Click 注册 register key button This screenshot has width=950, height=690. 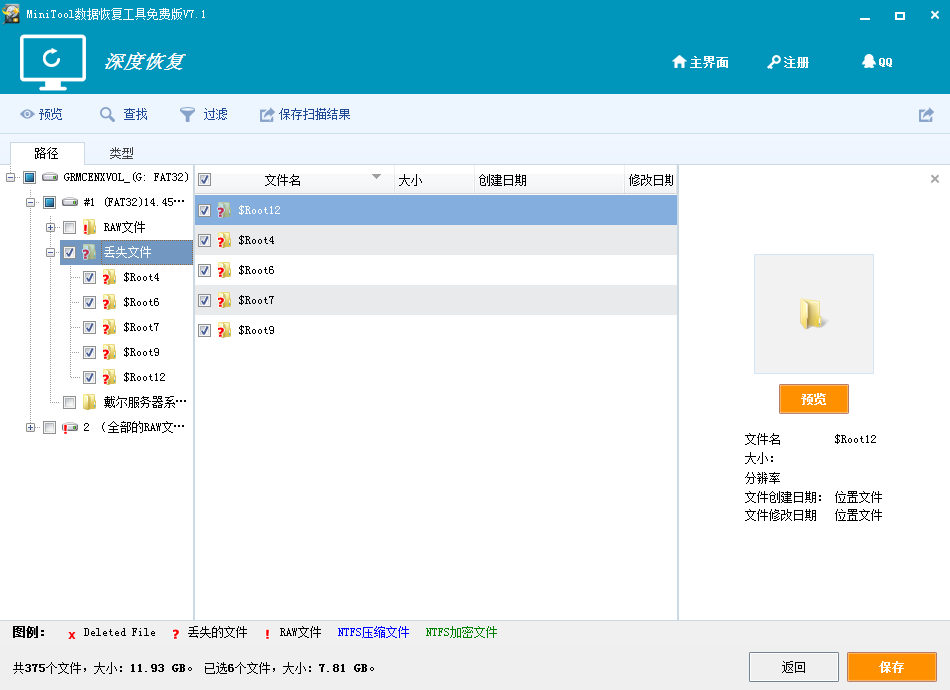788,62
